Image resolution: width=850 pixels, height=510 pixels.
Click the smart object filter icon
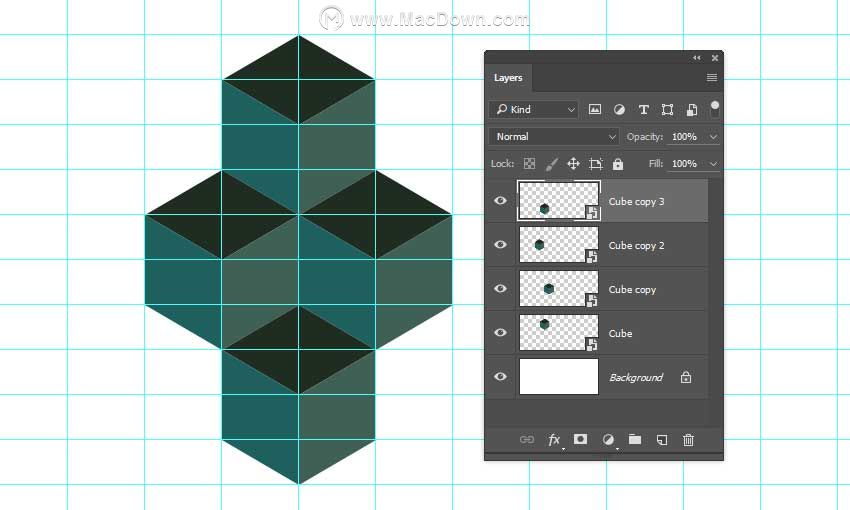point(692,109)
